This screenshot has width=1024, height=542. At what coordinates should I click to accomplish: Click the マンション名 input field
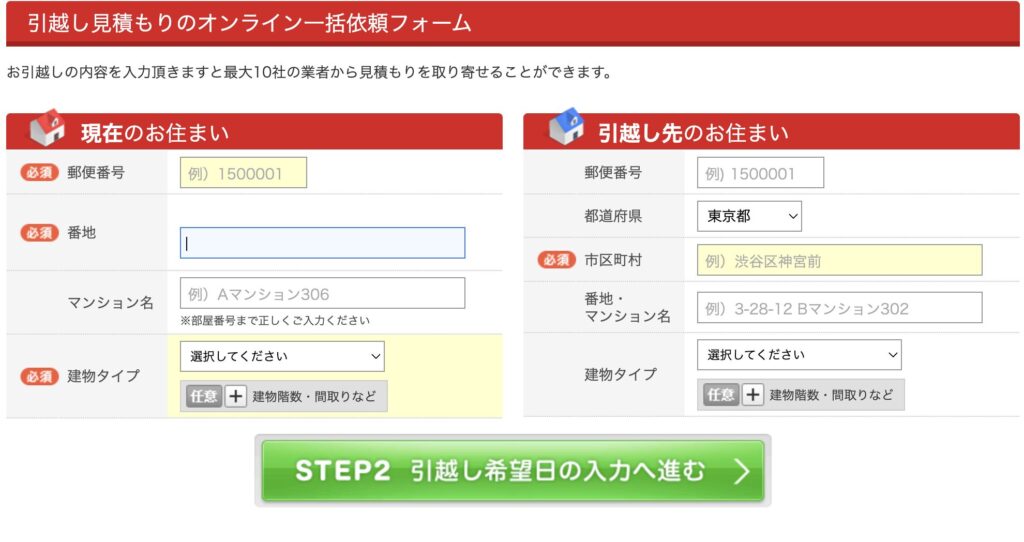coord(323,294)
